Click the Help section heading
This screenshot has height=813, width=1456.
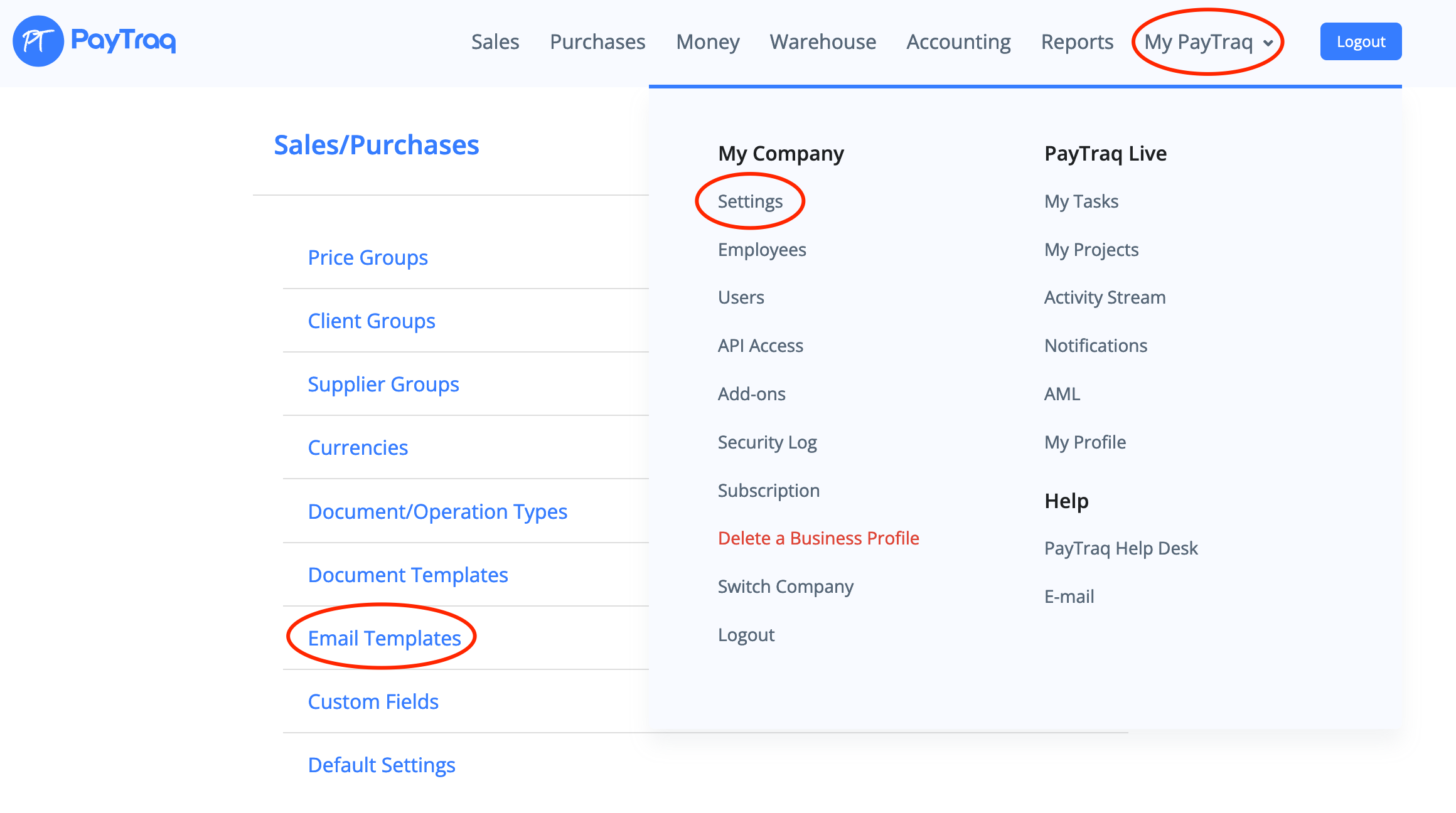point(1066,501)
